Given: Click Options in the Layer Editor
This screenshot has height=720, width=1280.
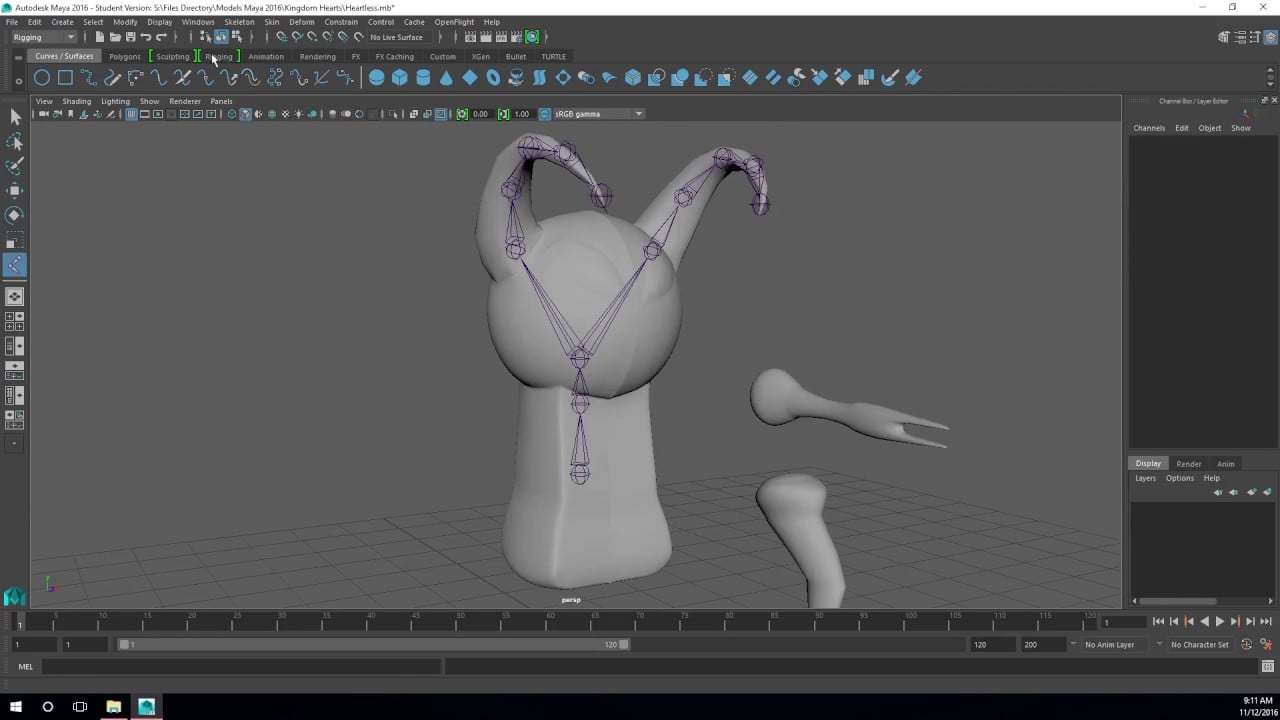Looking at the screenshot, I should pos(1180,478).
